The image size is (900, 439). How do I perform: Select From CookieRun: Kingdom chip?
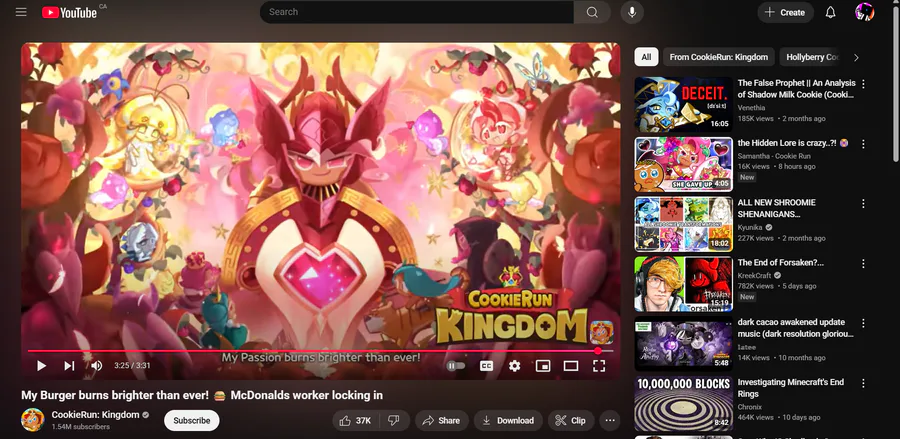coord(719,57)
